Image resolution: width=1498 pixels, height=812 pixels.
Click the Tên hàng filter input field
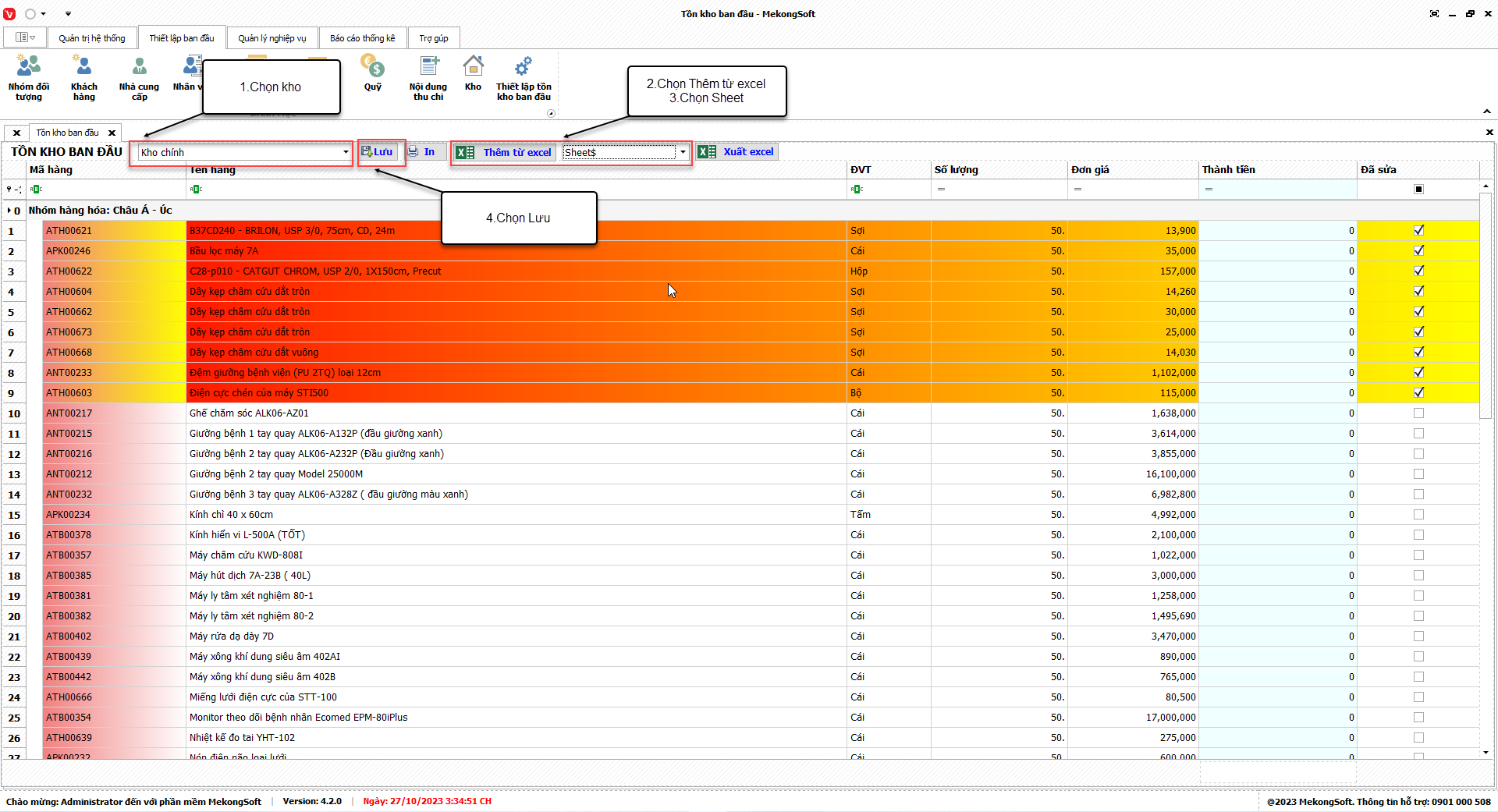[515, 189]
